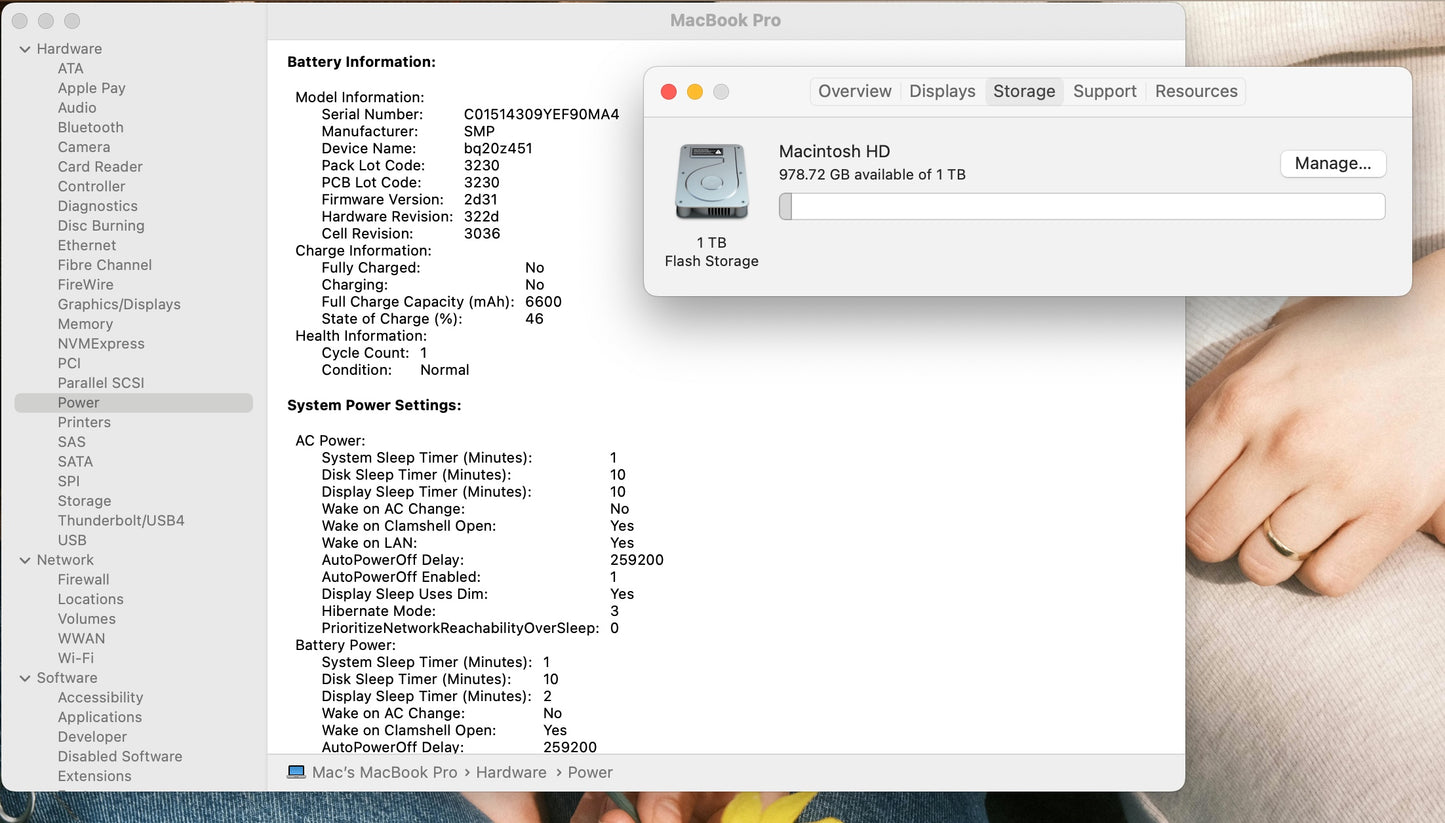Screen dimensions: 1445x823
Task: Select Applications under Software
Action: pos(100,717)
